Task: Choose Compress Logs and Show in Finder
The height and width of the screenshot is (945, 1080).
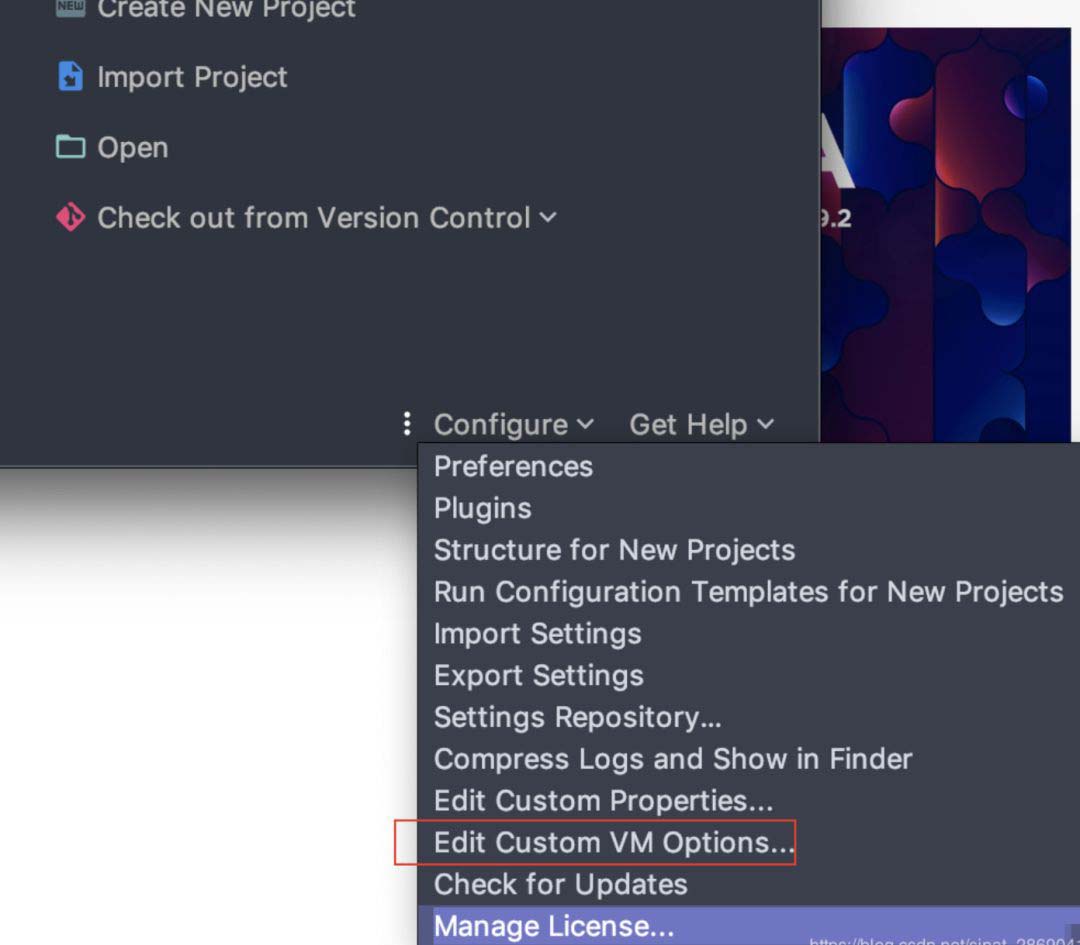Action: [672, 759]
